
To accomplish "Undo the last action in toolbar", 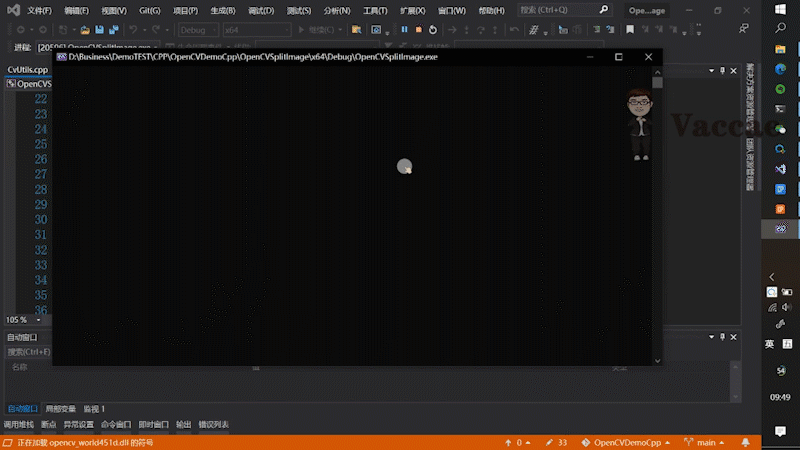I will [133, 30].
